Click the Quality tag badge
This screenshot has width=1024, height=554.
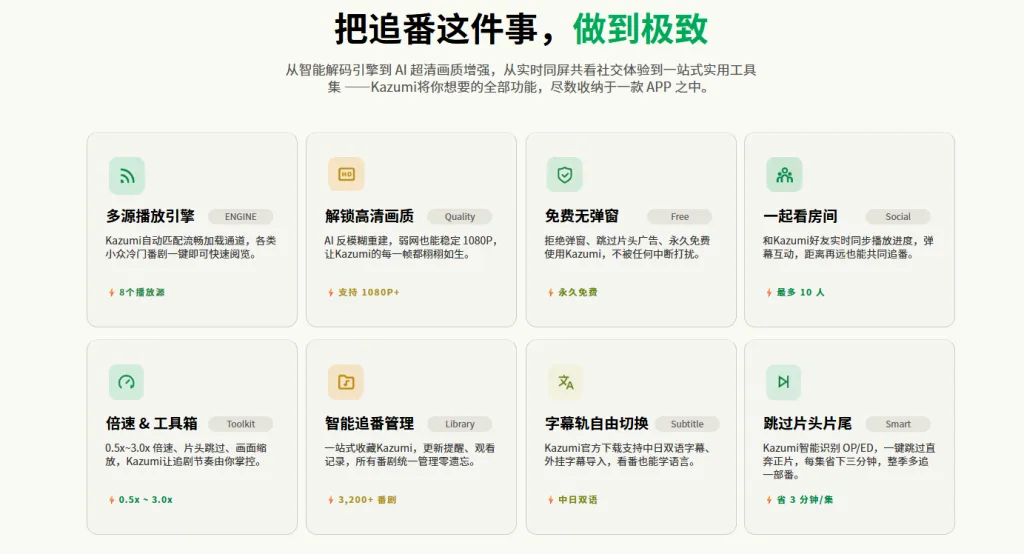click(x=460, y=217)
